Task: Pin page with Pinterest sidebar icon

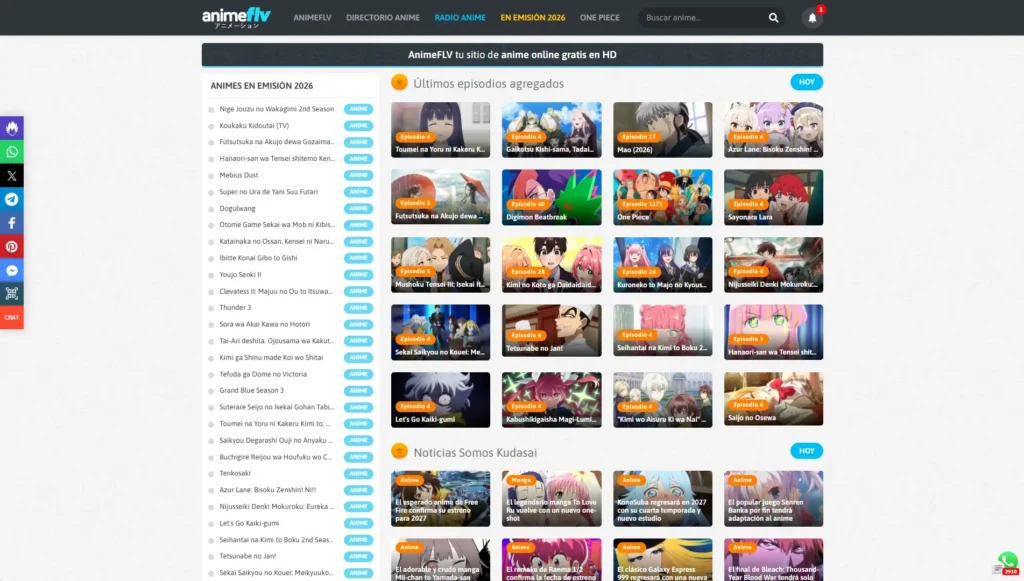Action: coord(12,247)
